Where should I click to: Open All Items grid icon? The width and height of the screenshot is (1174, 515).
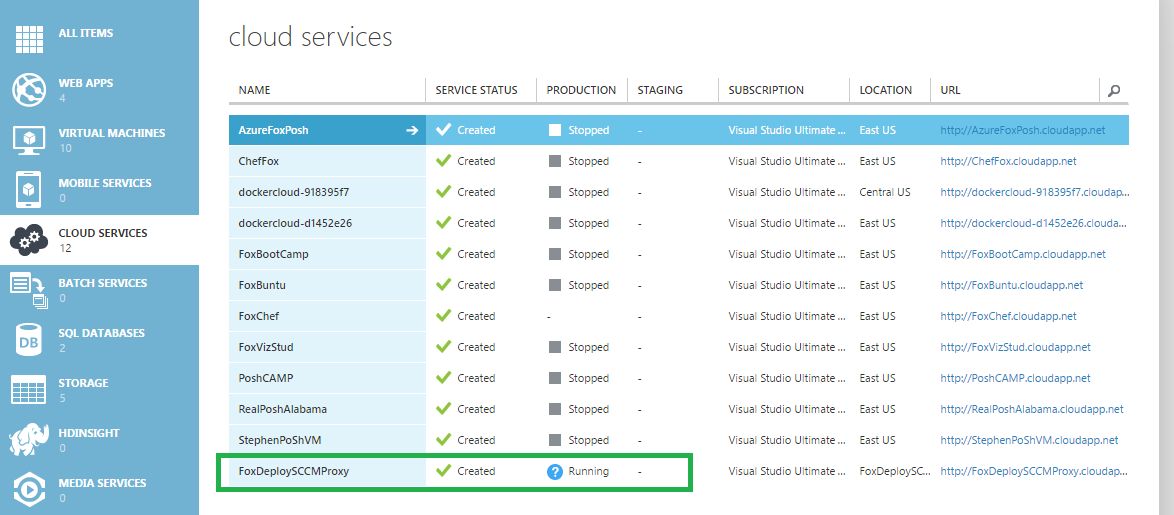click(30, 40)
